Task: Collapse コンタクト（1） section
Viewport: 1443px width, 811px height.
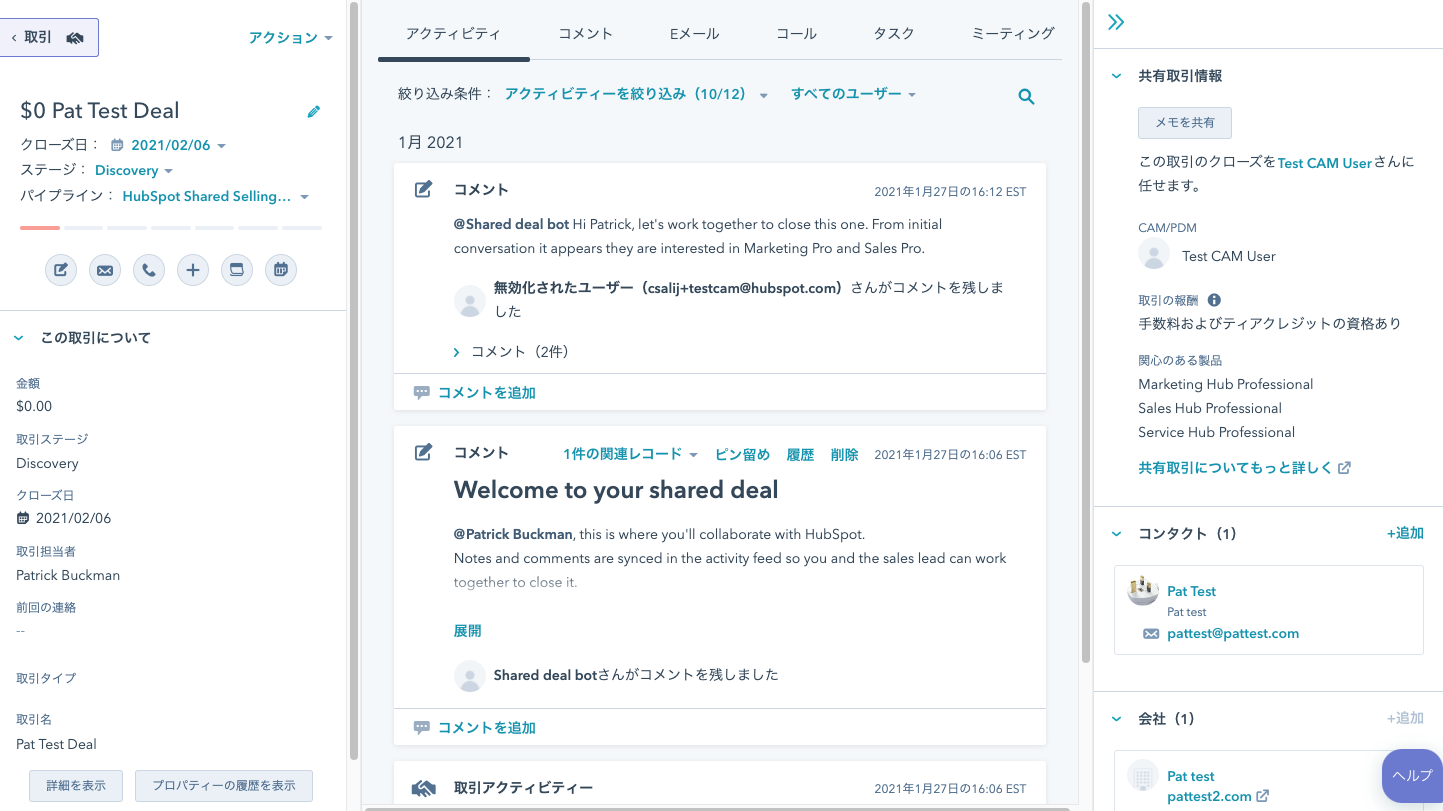Action: pyautogui.click(x=1117, y=534)
